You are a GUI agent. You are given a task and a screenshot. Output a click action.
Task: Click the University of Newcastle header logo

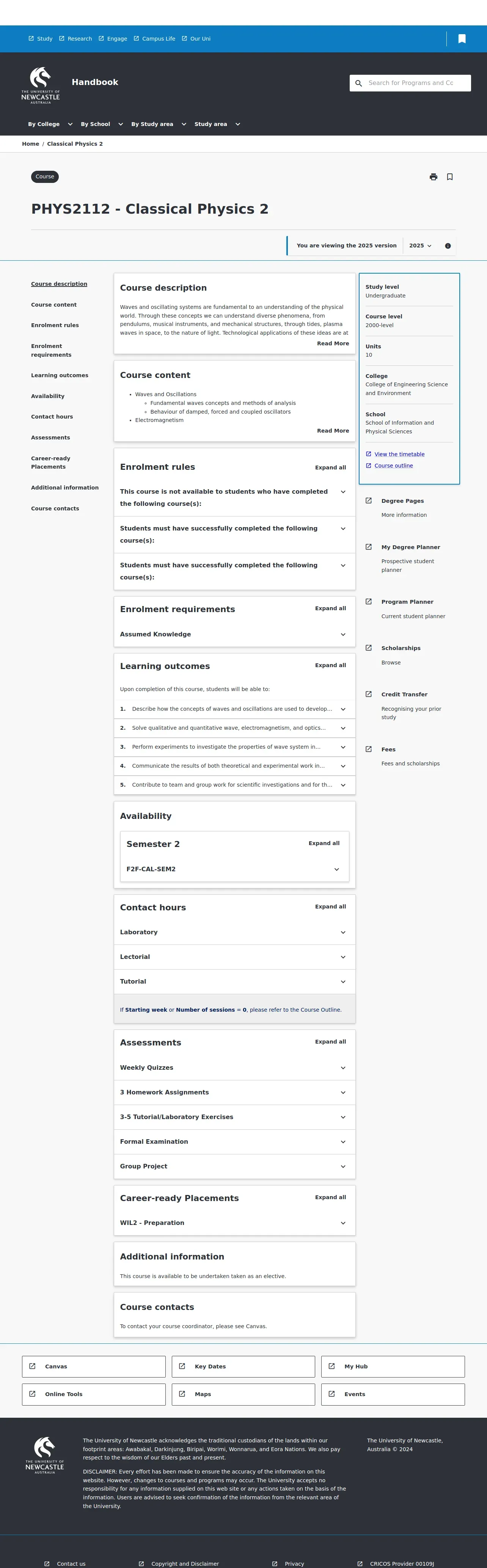(x=41, y=85)
